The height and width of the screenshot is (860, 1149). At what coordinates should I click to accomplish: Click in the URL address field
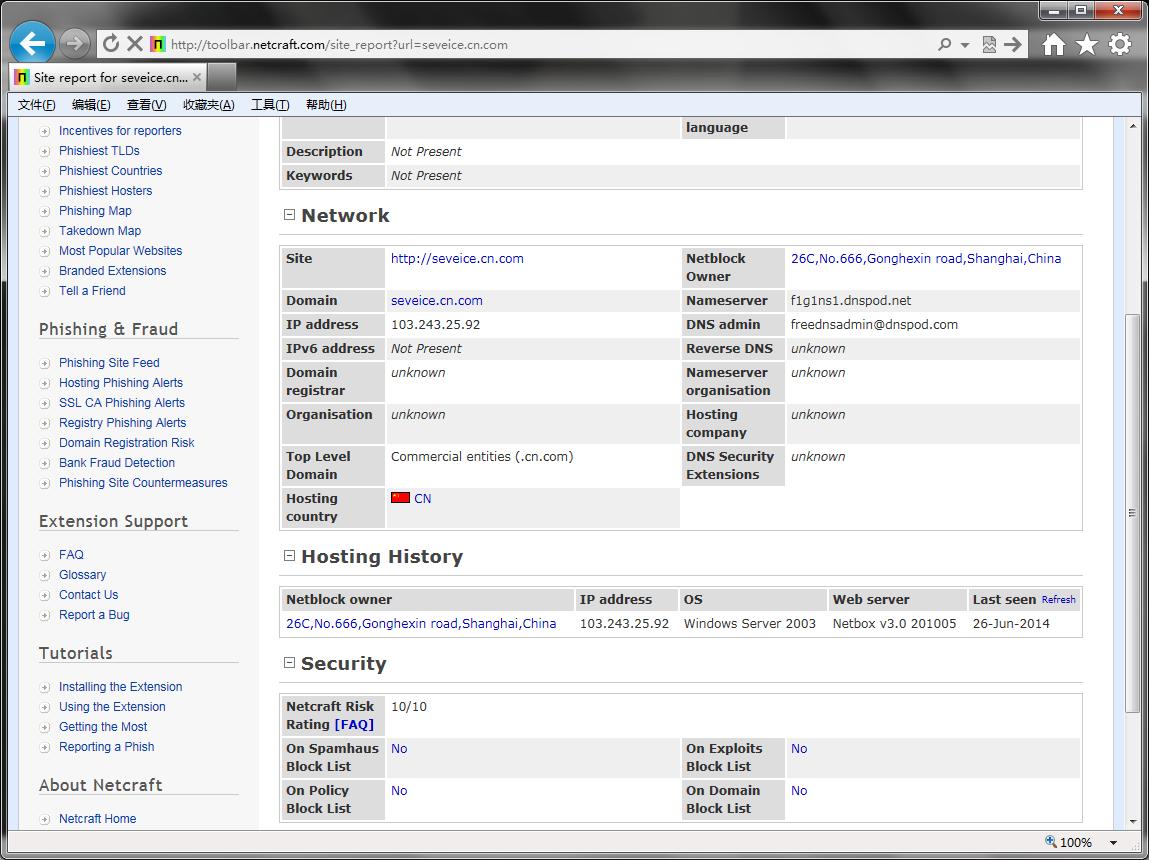tap(550, 45)
